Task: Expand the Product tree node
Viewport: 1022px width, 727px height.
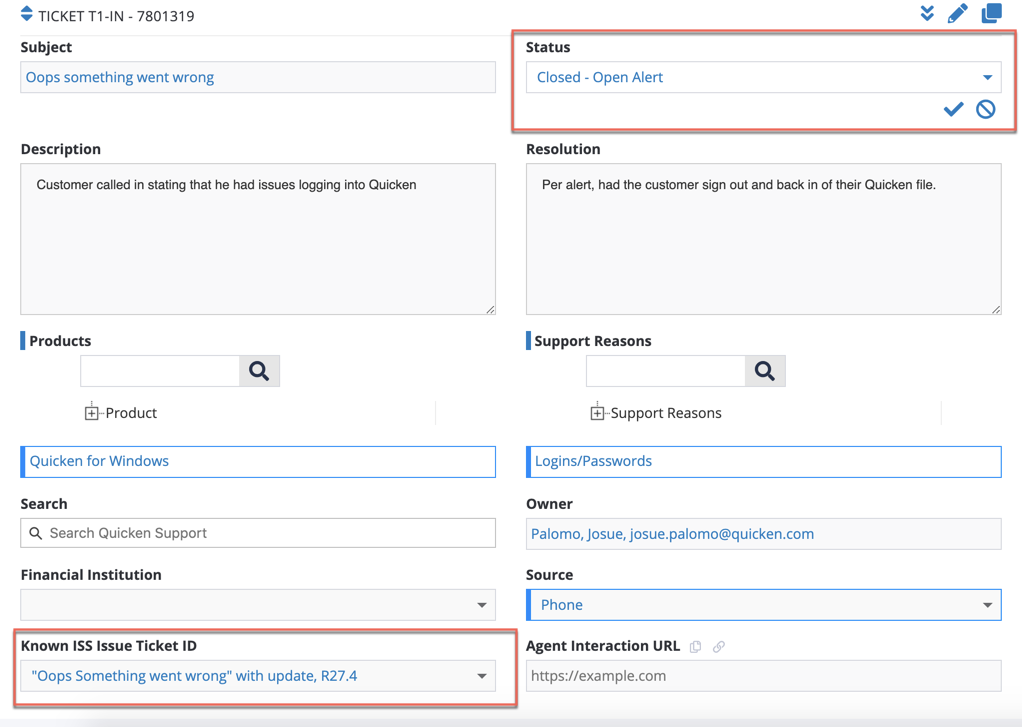Action: pos(92,413)
